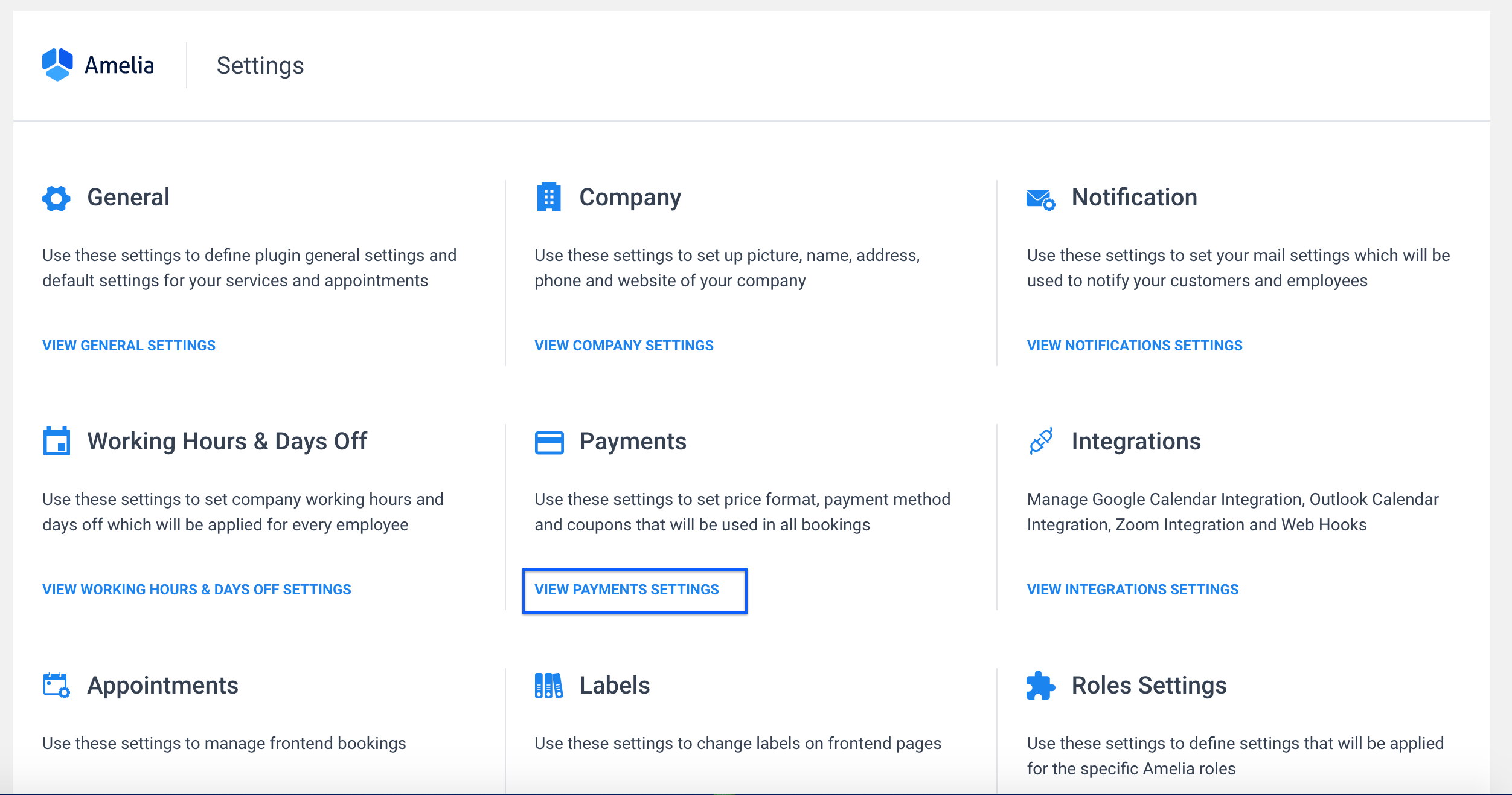Open View Notifications Settings
Image resolution: width=1512 pixels, height=795 pixels.
pyautogui.click(x=1134, y=345)
